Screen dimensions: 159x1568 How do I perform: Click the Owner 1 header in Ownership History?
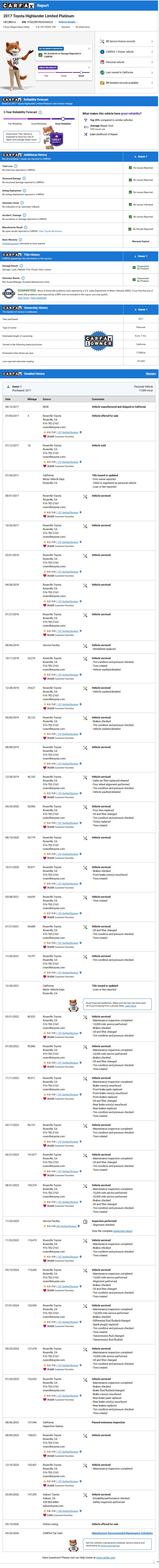(x=141, y=310)
